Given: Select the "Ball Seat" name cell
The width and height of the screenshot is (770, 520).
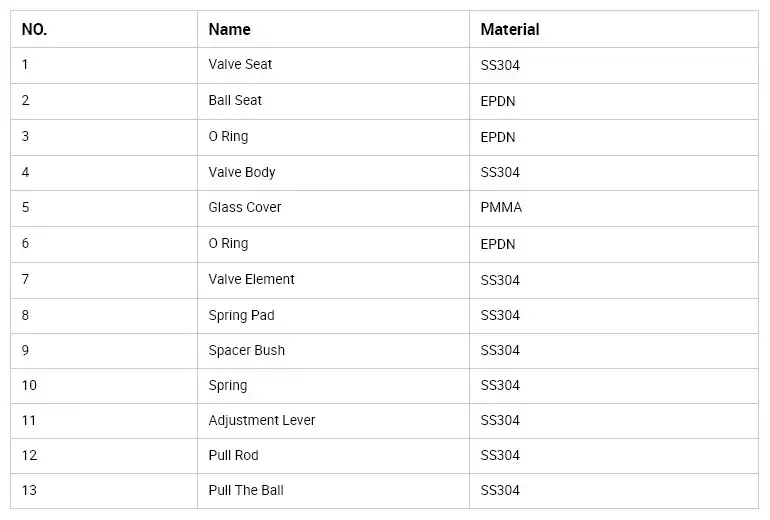Looking at the screenshot, I should 235,101.
